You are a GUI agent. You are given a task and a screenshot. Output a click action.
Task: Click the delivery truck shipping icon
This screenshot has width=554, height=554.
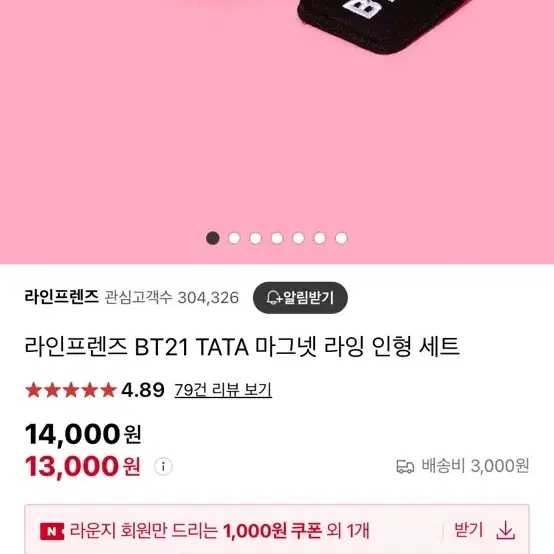[x=405, y=466]
